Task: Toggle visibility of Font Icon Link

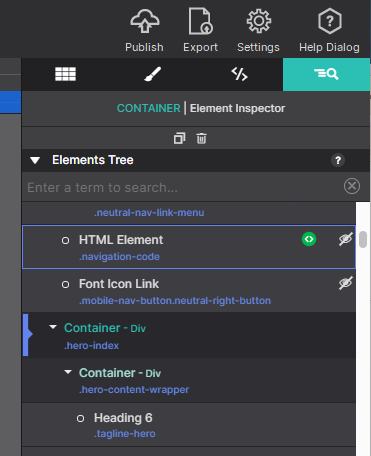Action: pyautogui.click(x=345, y=283)
